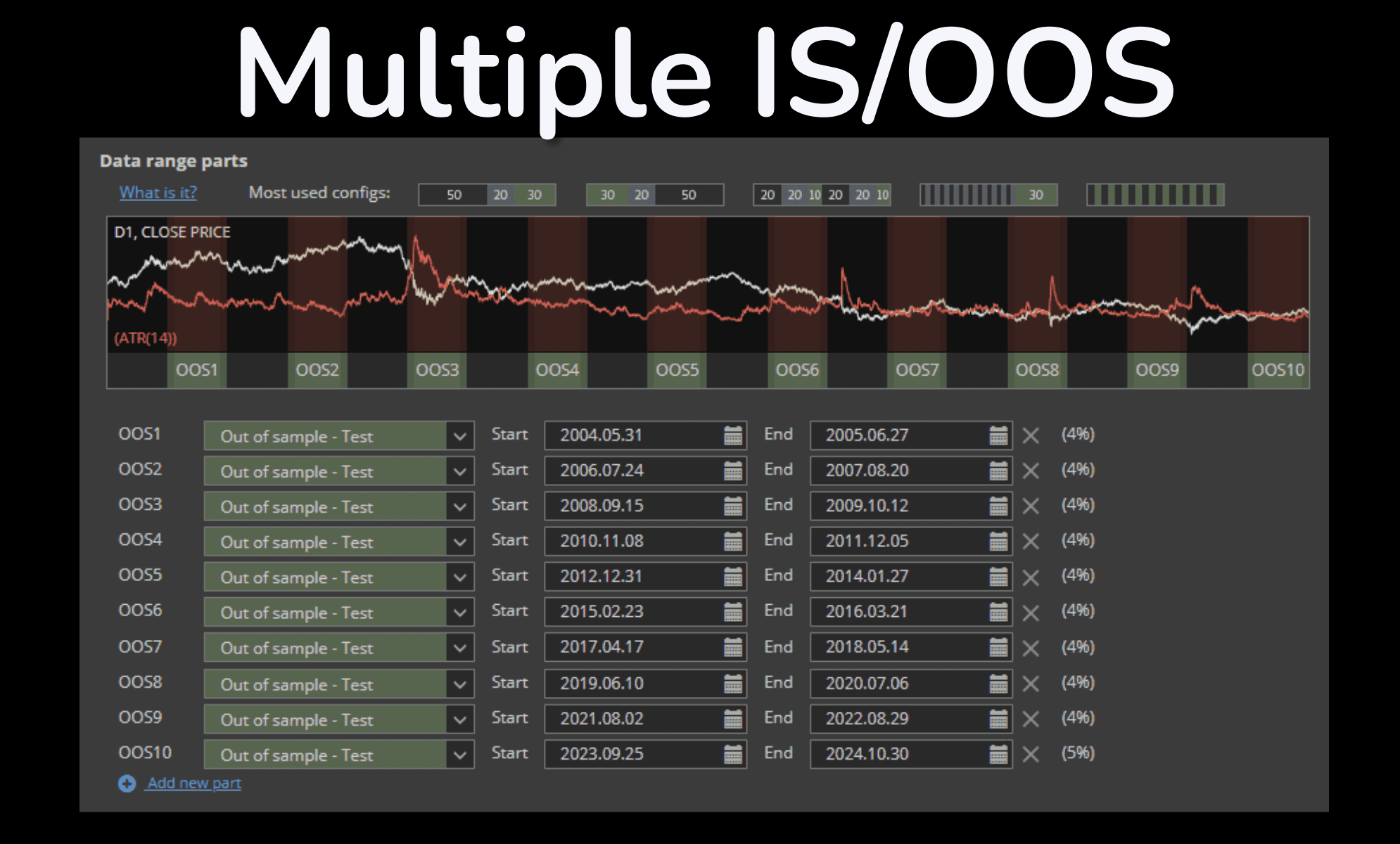Apply the 20/20/10/20/20/10 preset config
Screen dimensions: 1400x844
(822, 195)
